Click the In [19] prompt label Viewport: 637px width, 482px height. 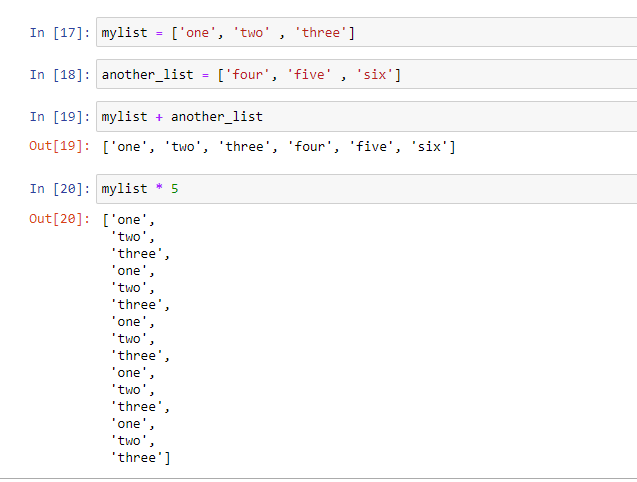(58, 117)
